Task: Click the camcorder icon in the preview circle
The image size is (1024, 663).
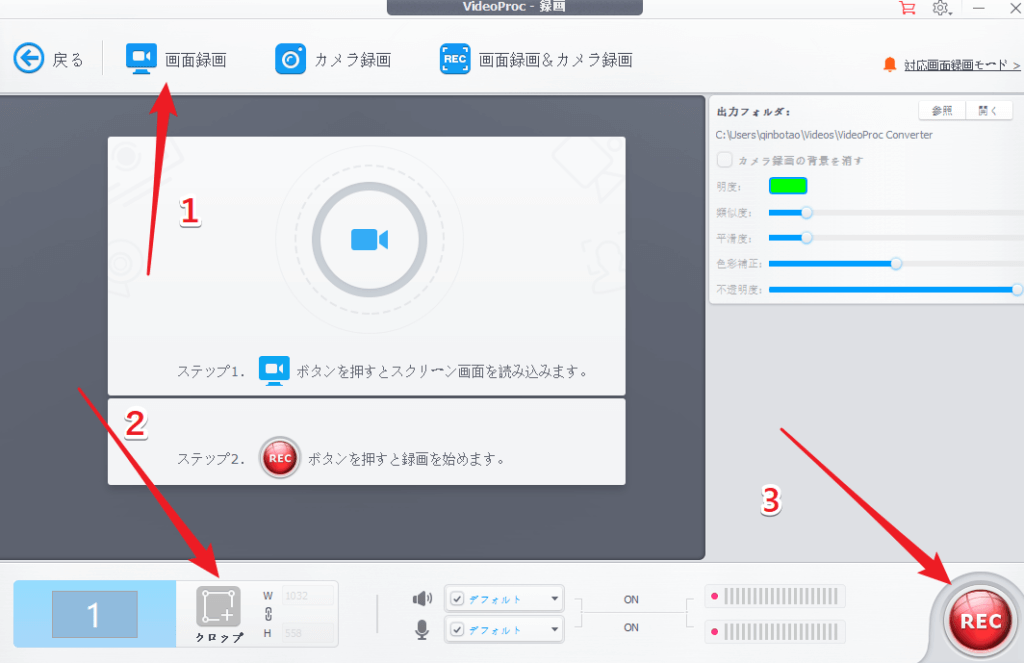Action: (x=370, y=240)
